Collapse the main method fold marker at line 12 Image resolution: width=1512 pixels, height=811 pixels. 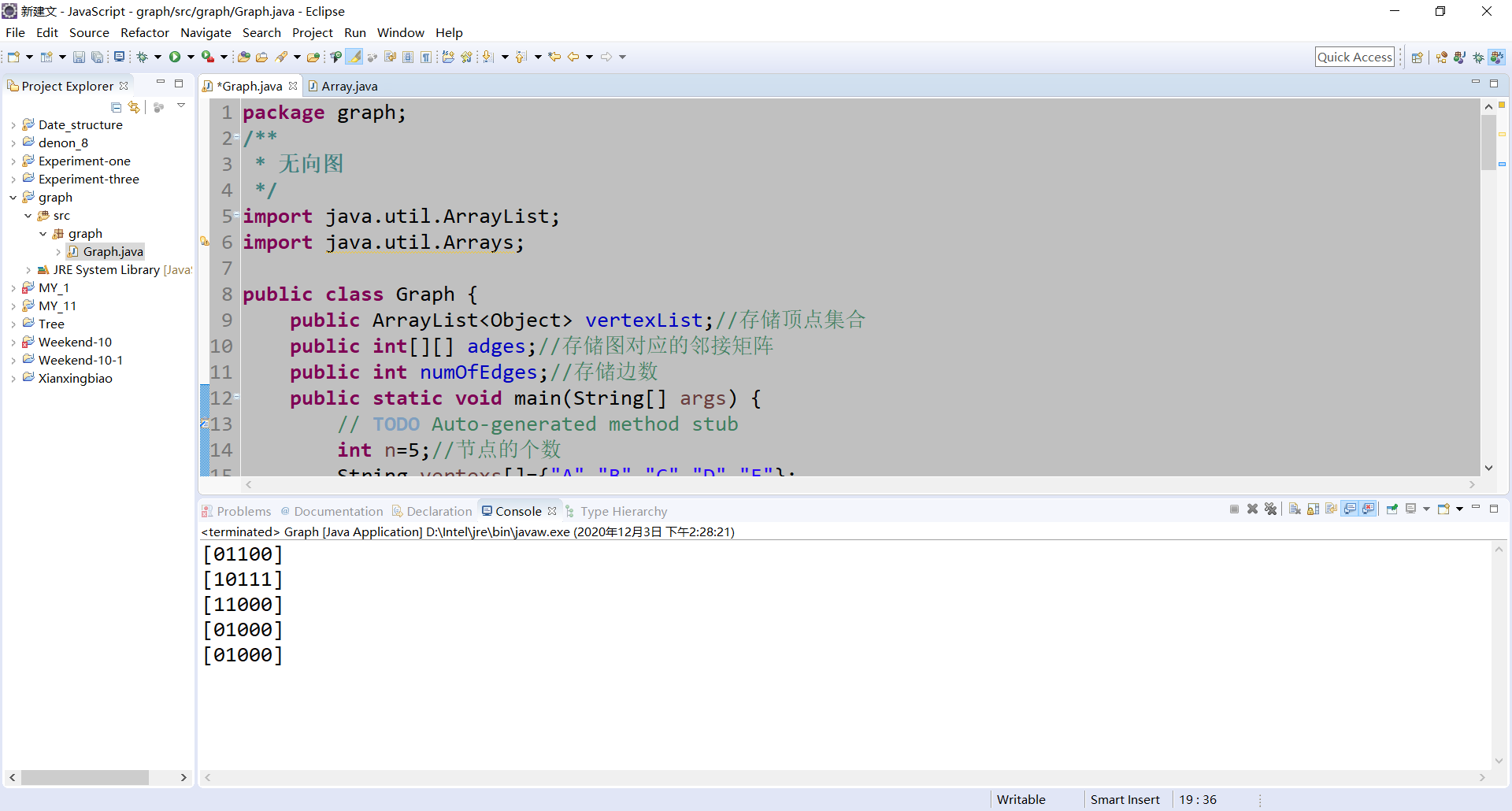(236, 397)
